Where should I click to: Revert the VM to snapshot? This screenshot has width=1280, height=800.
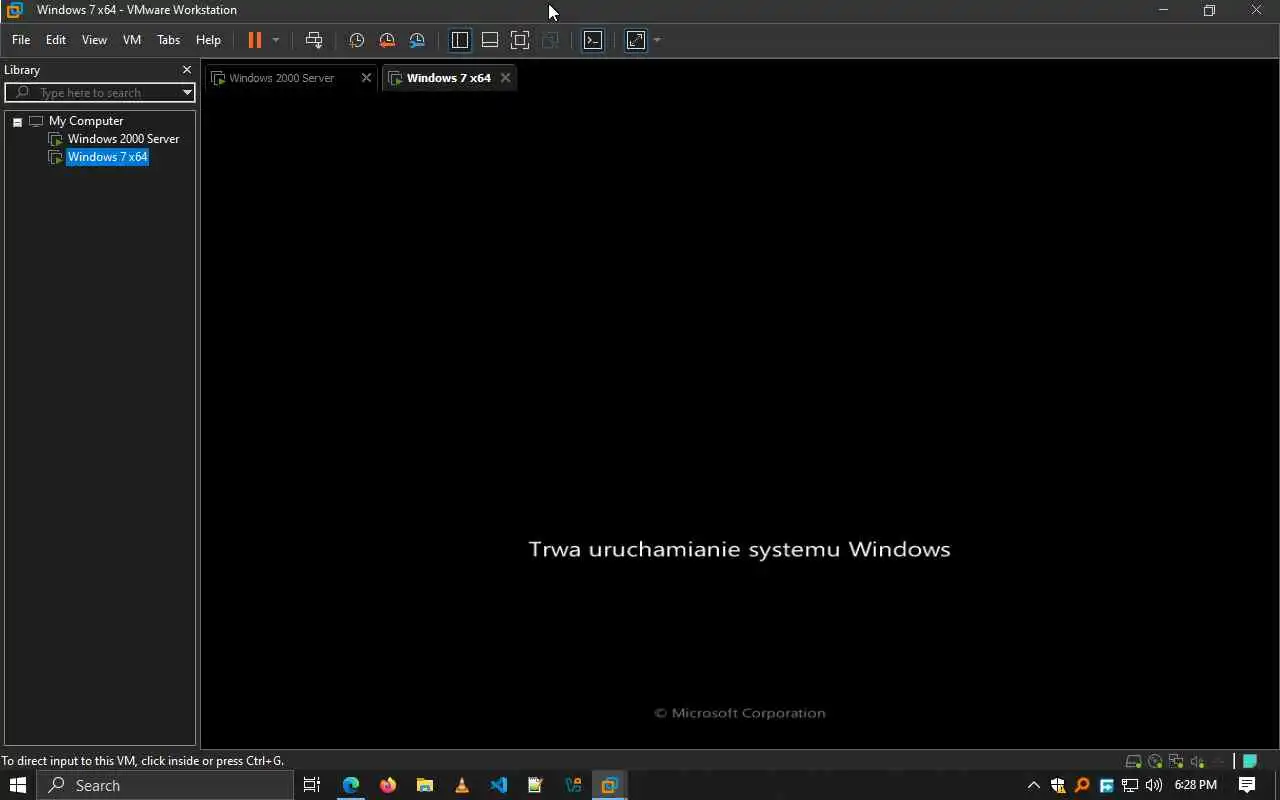pos(387,40)
